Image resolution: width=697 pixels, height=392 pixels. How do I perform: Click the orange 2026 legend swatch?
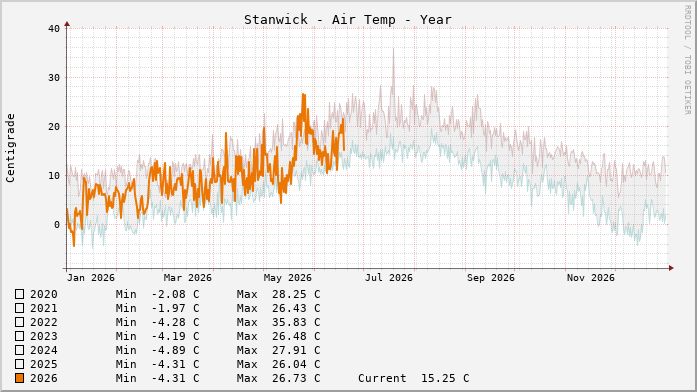tap(19, 378)
